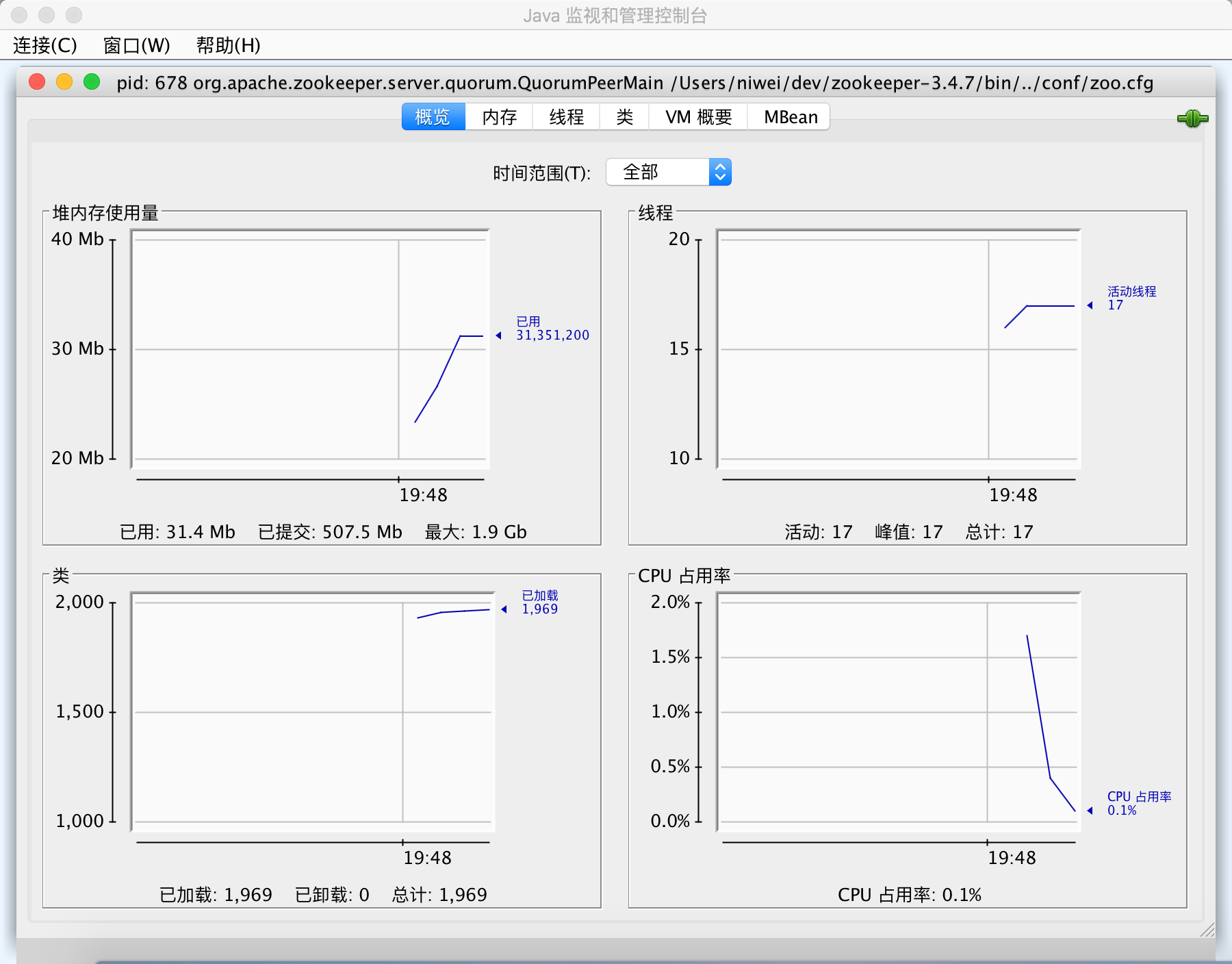Screen dimensions: 1232x964
Task: Click the 堆内存使用量 panel title
Action: (x=105, y=213)
